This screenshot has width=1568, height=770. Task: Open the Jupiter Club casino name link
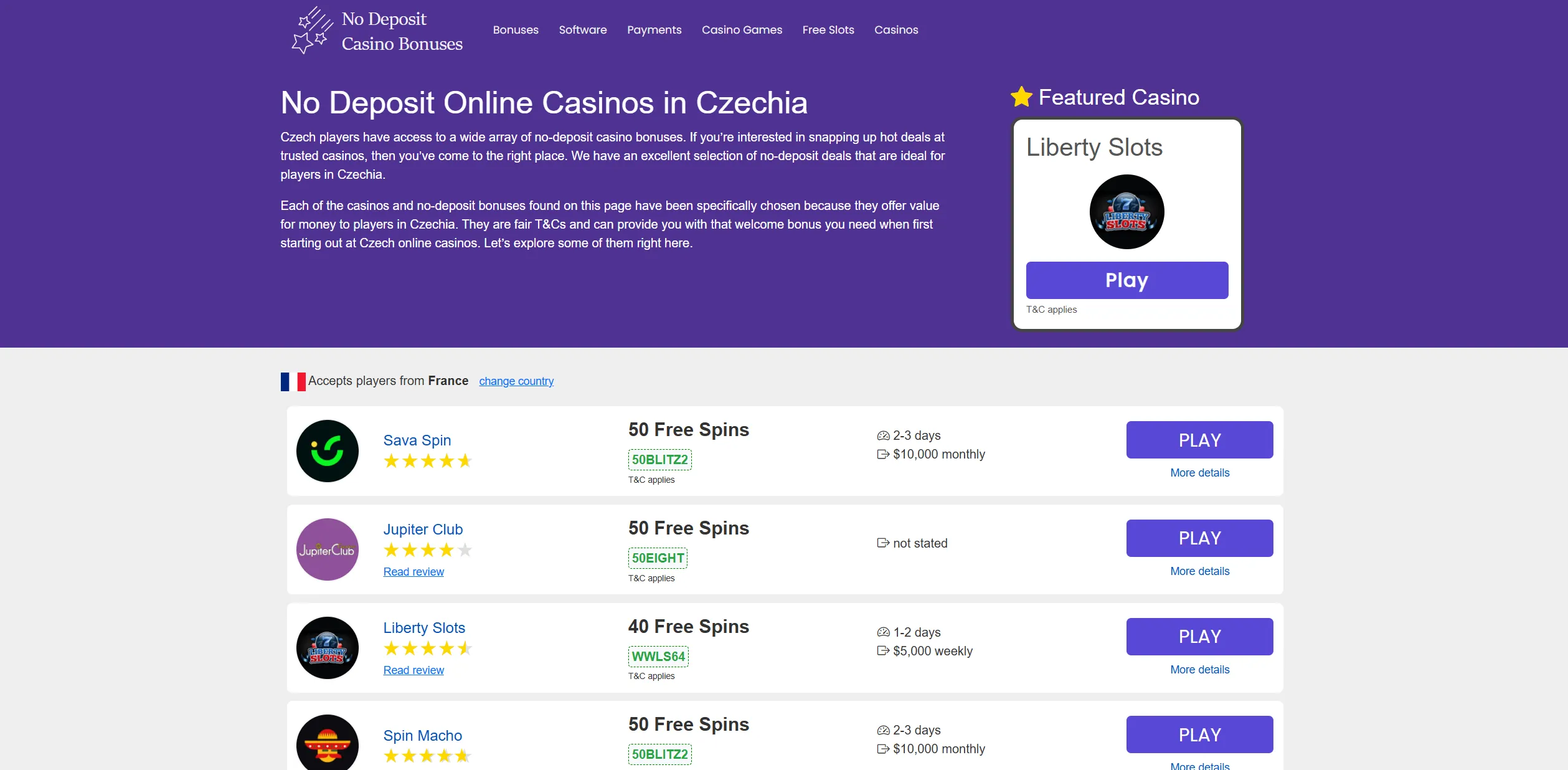click(423, 530)
